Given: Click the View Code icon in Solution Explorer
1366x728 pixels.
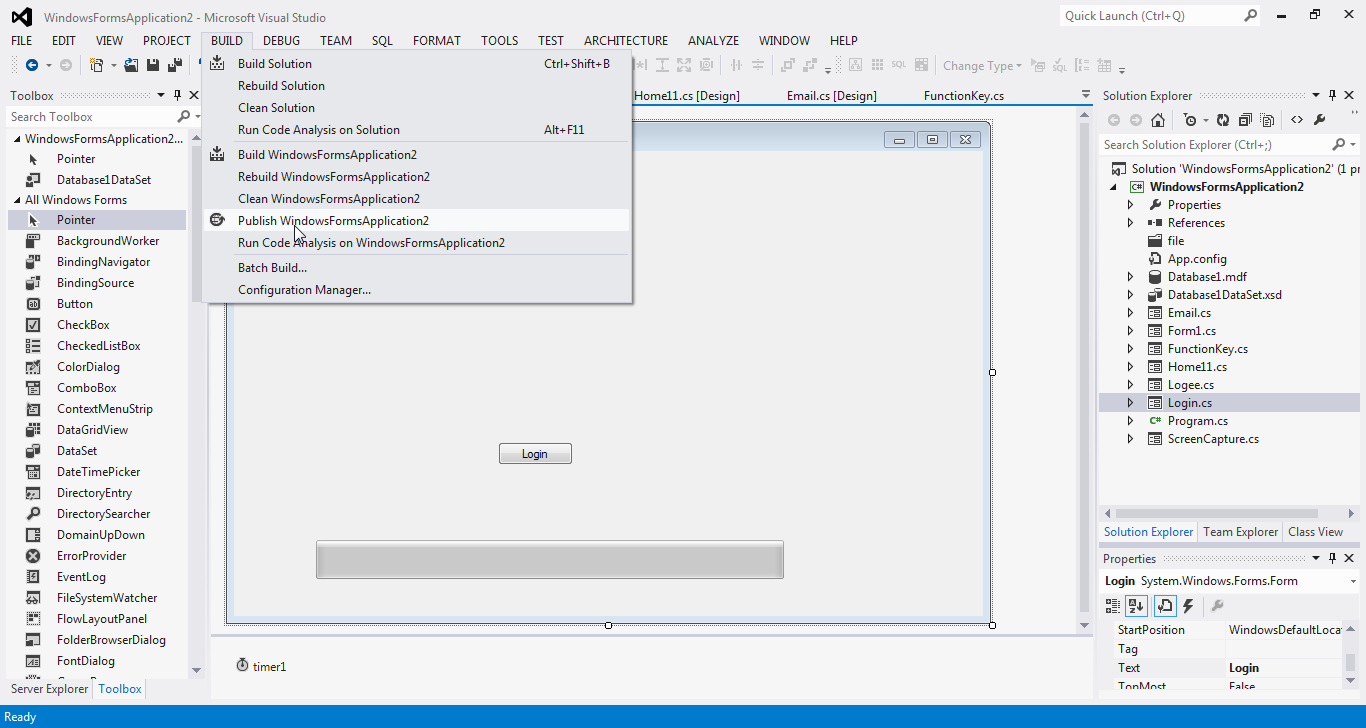Looking at the screenshot, I should 1297,119.
